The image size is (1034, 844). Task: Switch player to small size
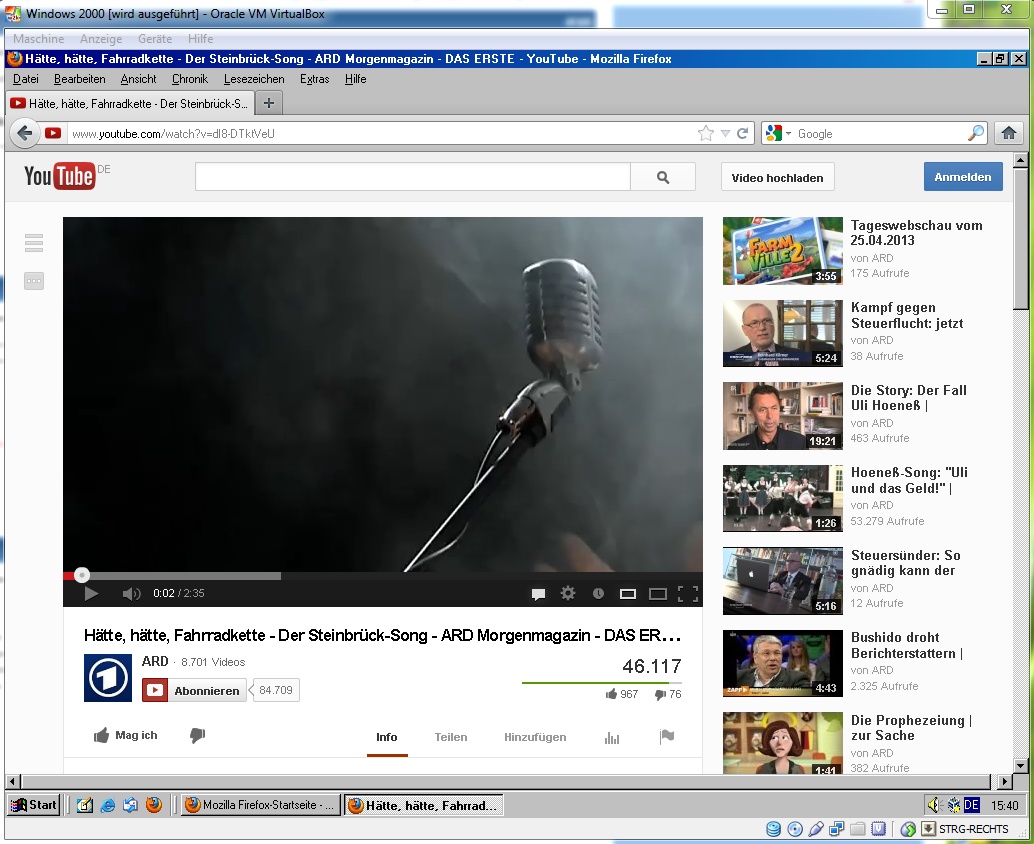628,594
